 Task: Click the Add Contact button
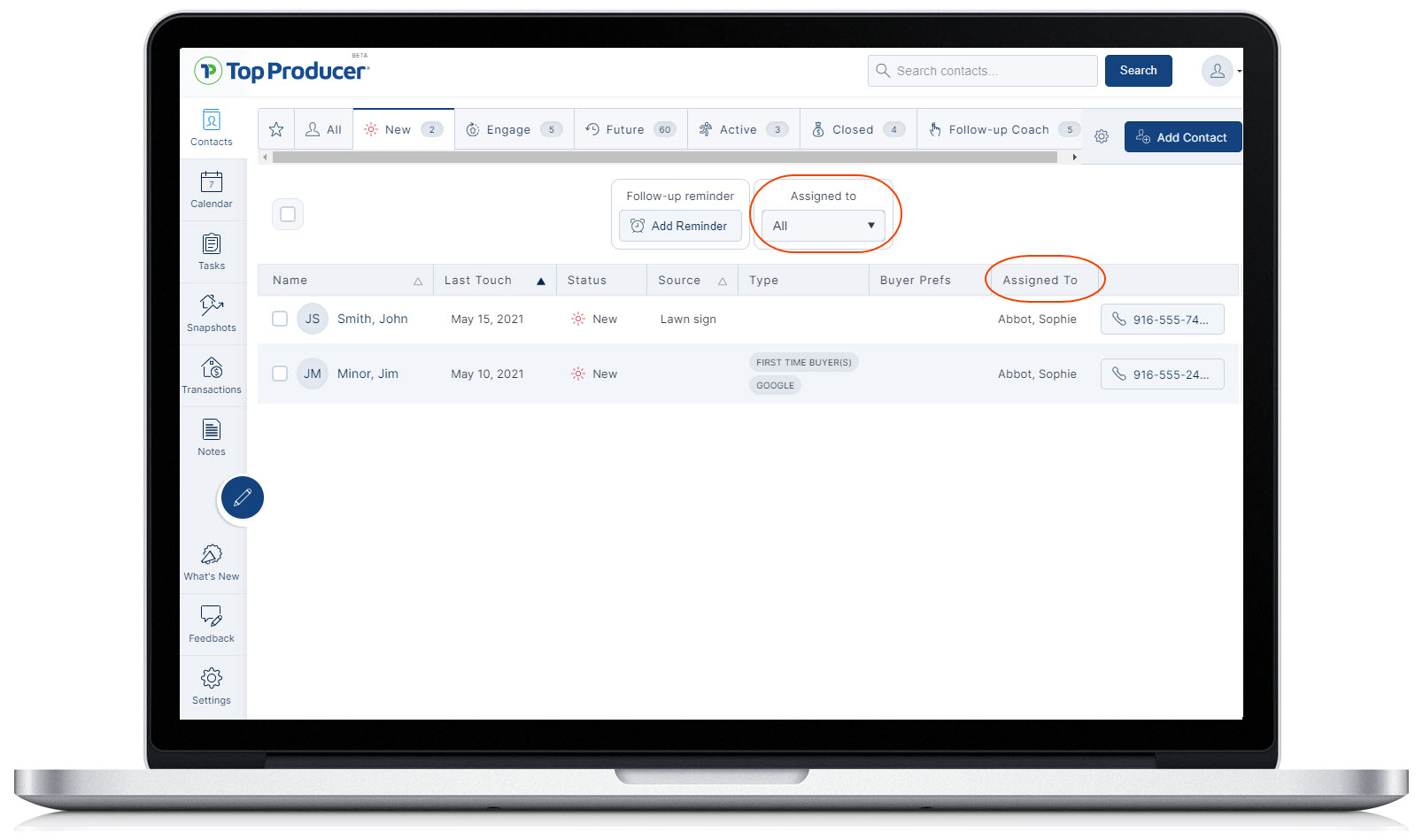point(1183,137)
